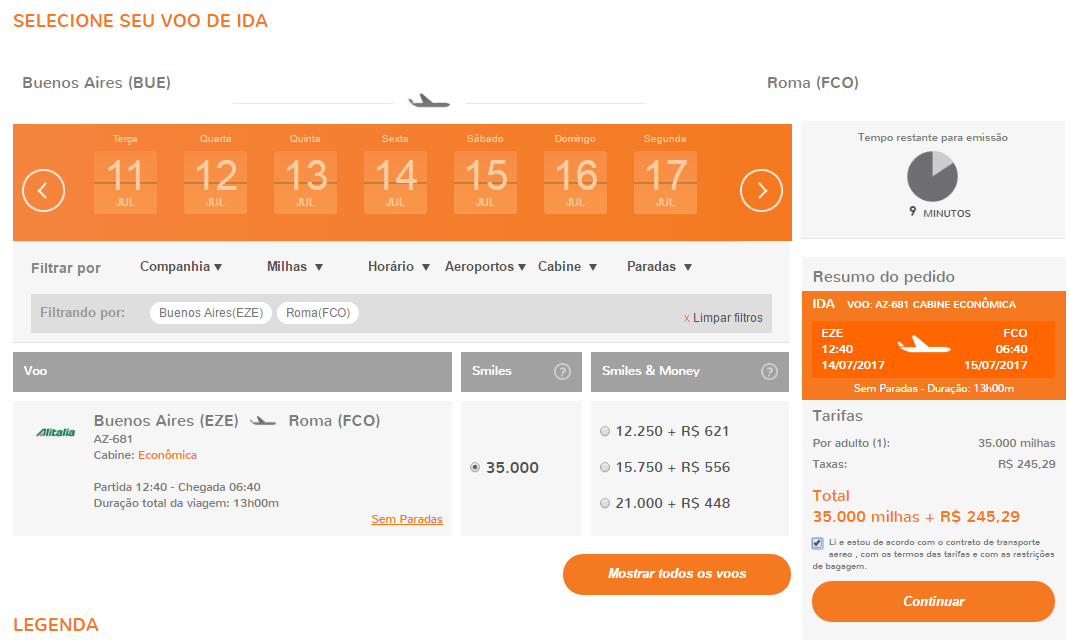Remove the Buenos Aires(EZE) filter chip
Image resolution: width=1069 pixels, height=644 pixels.
click(211, 313)
